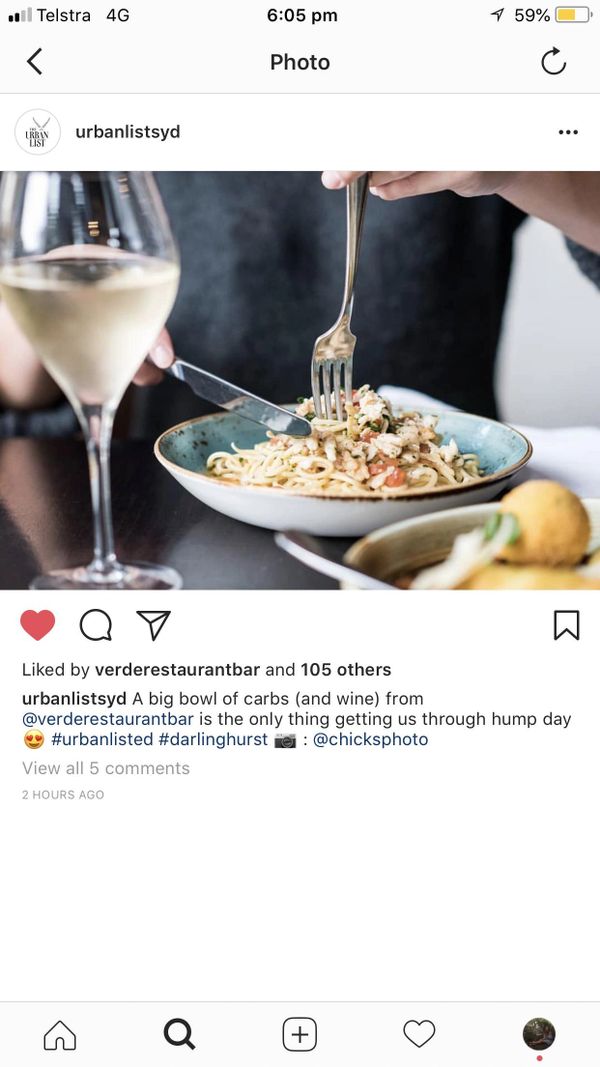Create new post with plus icon
This screenshot has height=1067, width=600.
(299, 1034)
